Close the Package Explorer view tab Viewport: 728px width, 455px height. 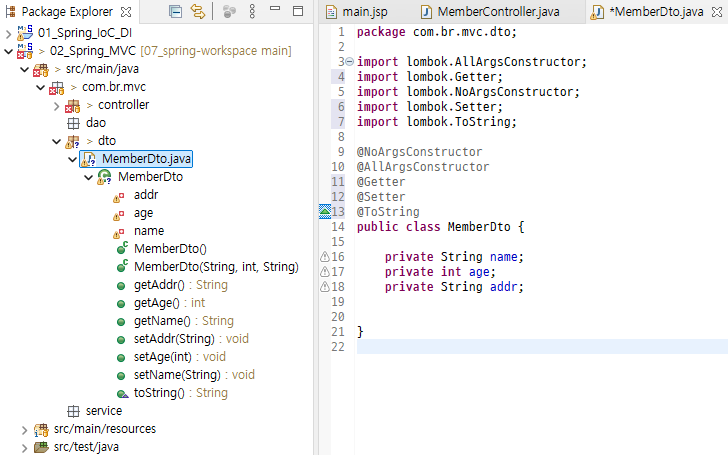pyautogui.click(x=126, y=12)
